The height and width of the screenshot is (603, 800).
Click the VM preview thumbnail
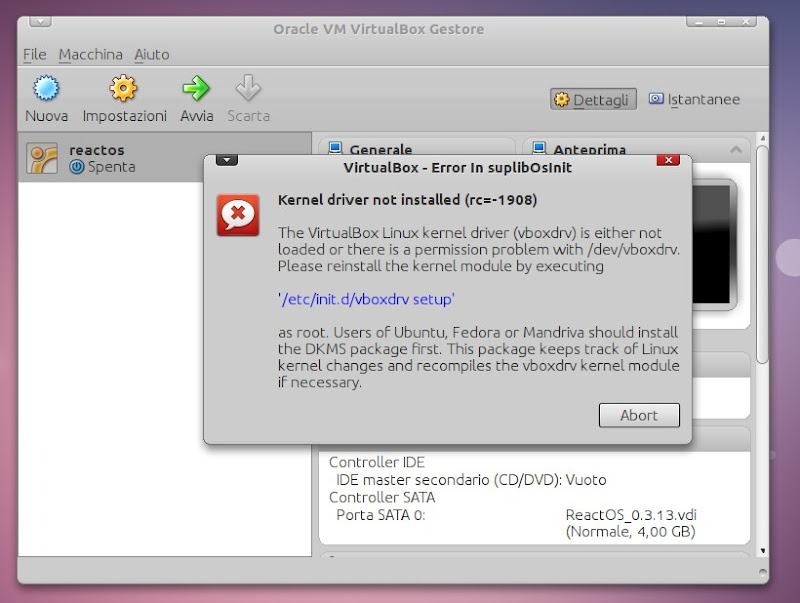[x=713, y=244]
